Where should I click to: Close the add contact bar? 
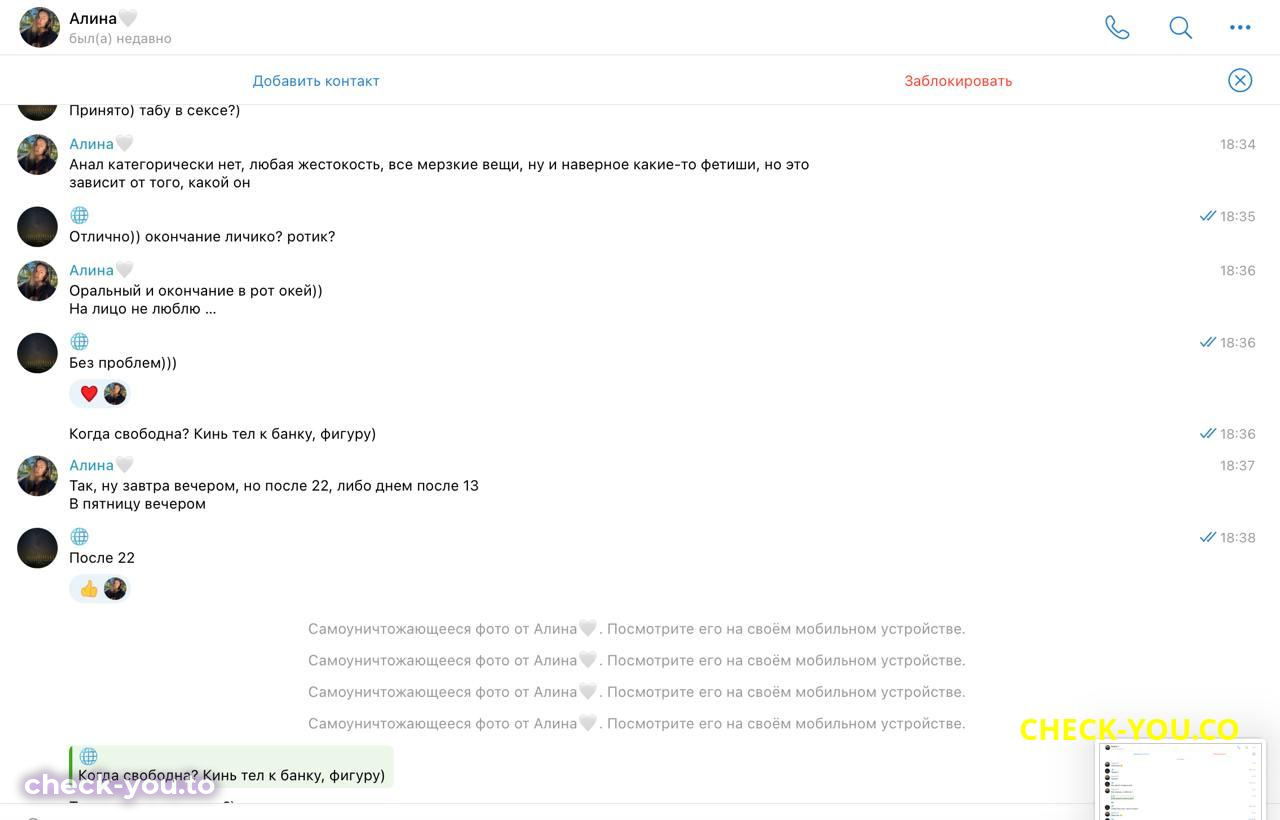coord(1240,80)
